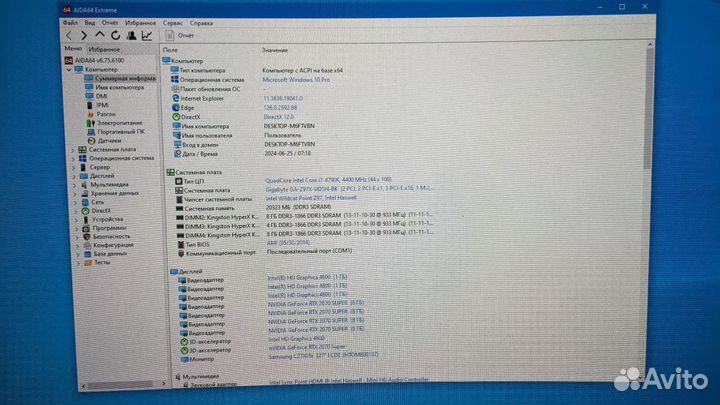Sort by the Поле column header
Image resolution: width=720 pixels, height=405 pixels.
coord(170,50)
